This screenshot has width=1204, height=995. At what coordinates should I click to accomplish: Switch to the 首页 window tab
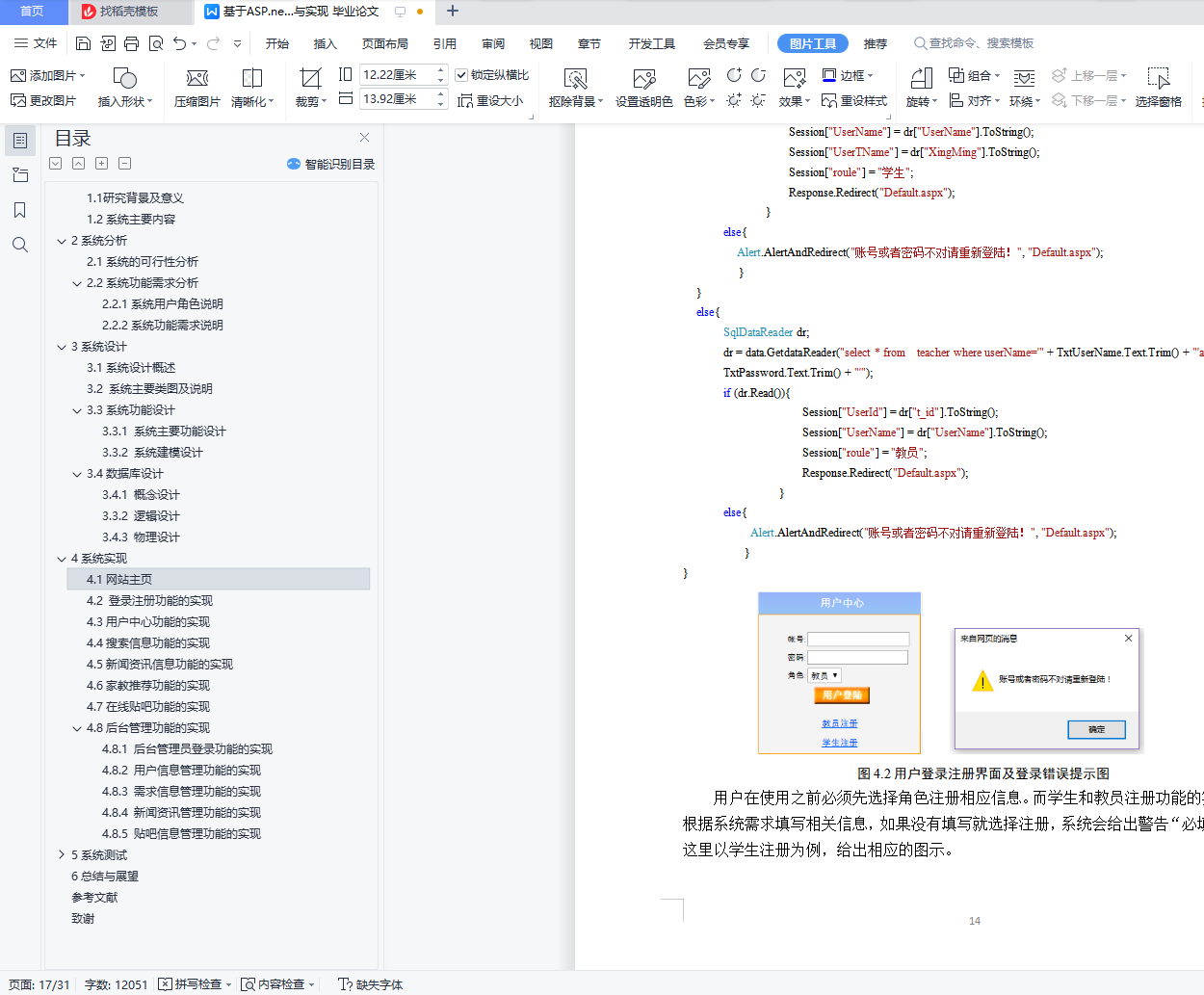[x=32, y=12]
